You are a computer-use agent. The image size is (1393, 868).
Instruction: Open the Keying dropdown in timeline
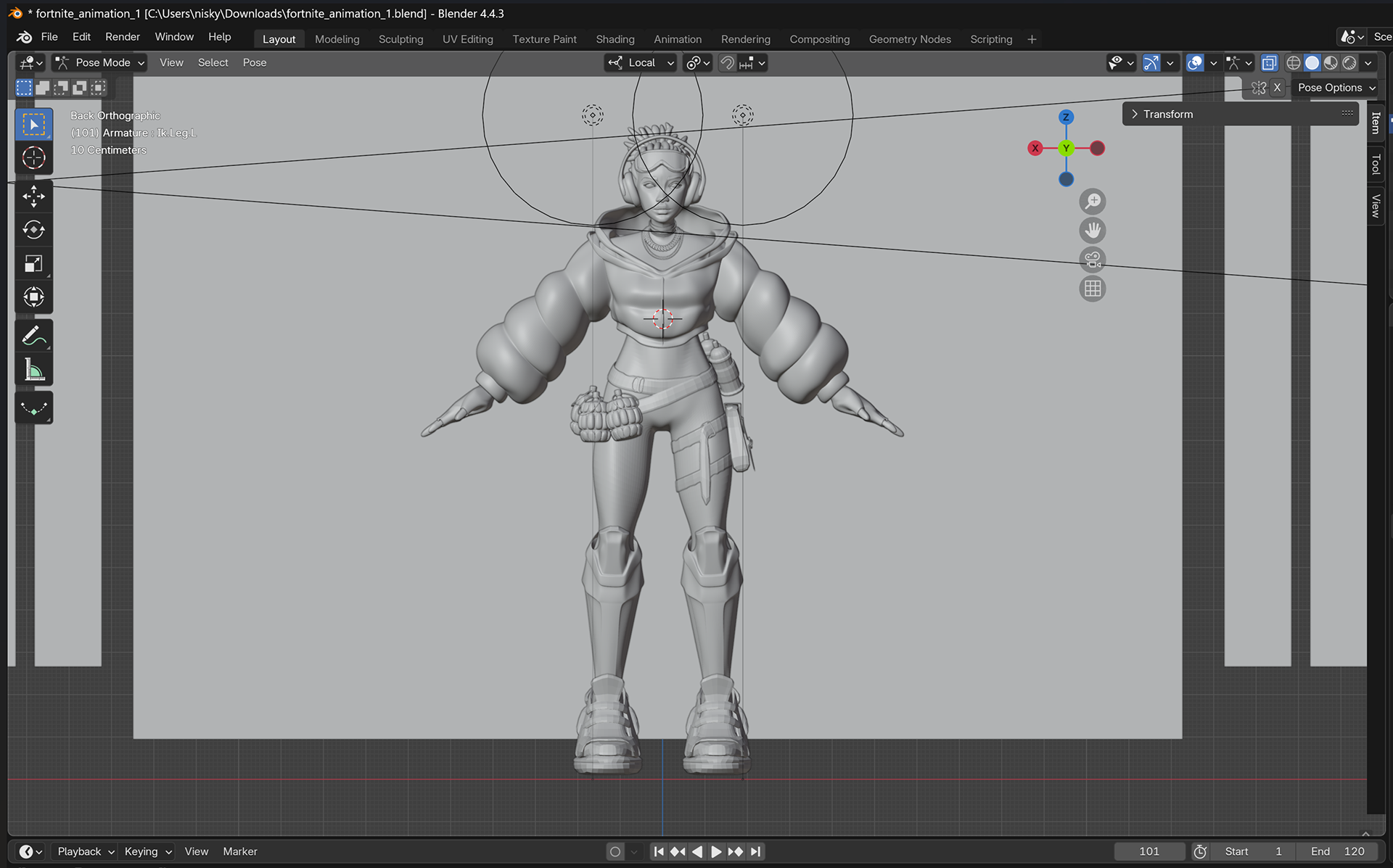(147, 851)
